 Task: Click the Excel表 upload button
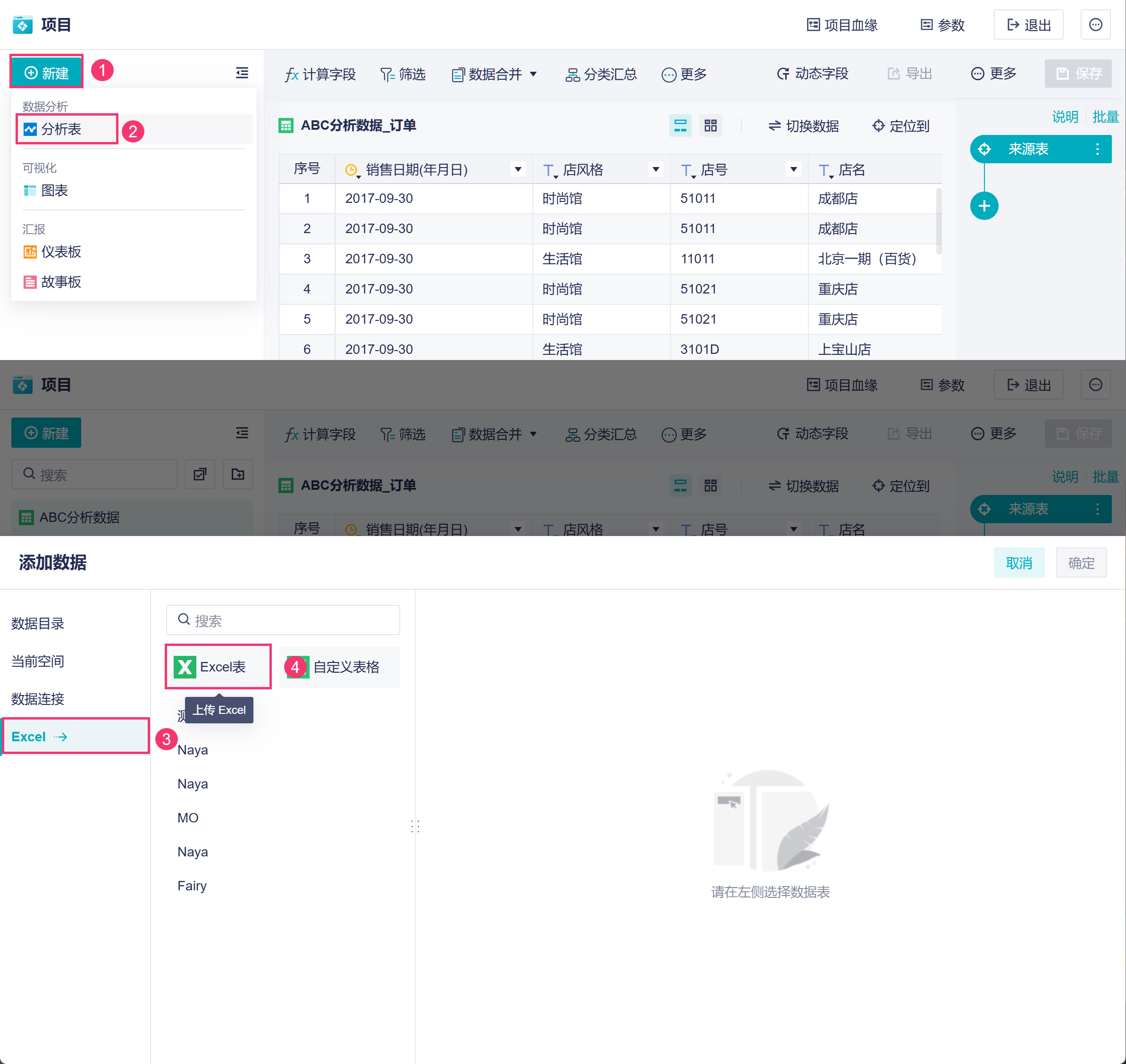pos(218,666)
